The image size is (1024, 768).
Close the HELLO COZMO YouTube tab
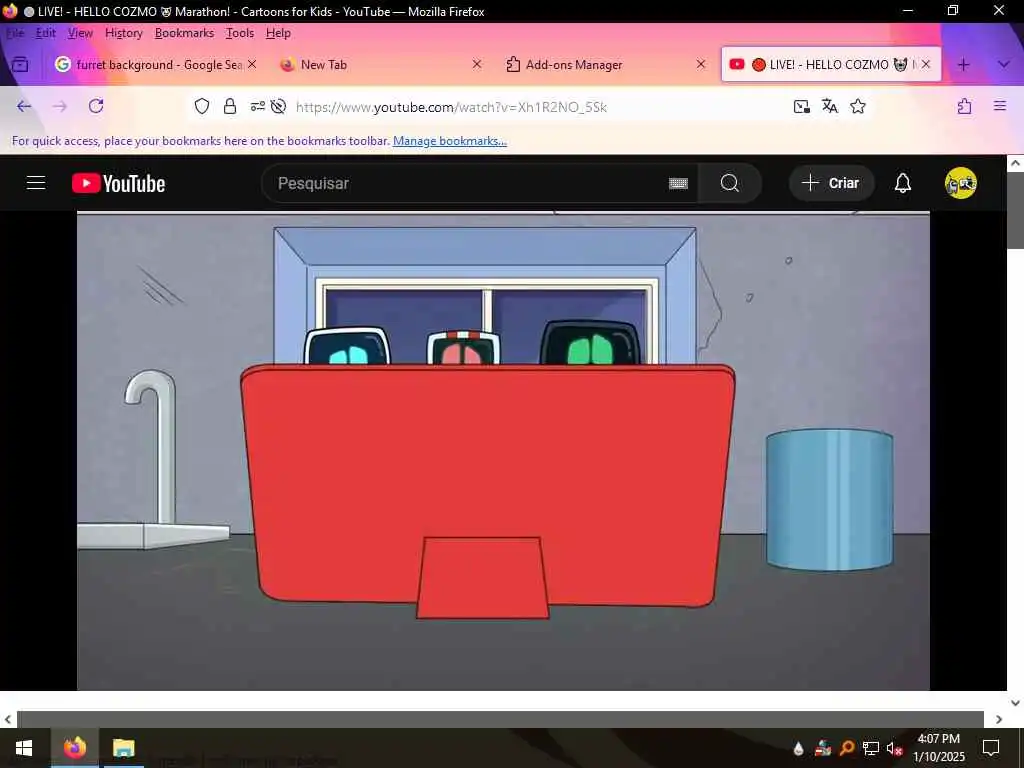click(925, 64)
